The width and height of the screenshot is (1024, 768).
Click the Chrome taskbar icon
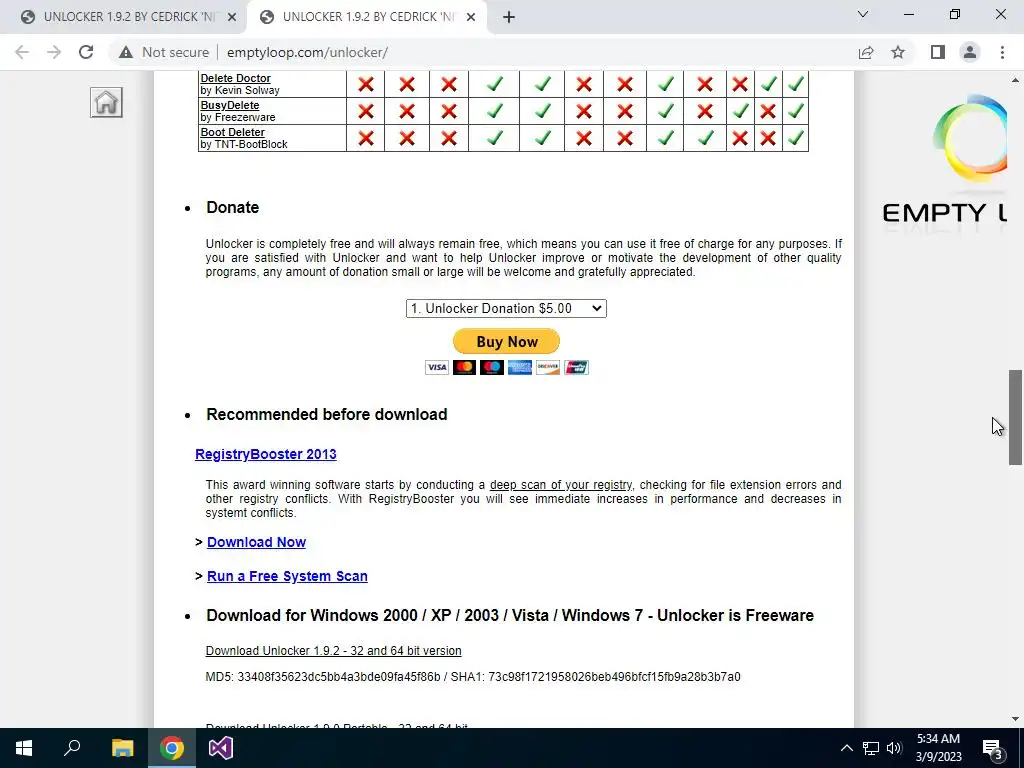172,748
